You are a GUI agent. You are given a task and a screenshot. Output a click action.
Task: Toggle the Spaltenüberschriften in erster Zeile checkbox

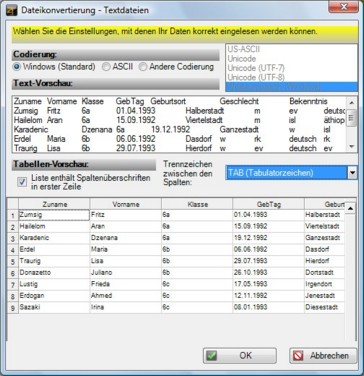coord(22,182)
